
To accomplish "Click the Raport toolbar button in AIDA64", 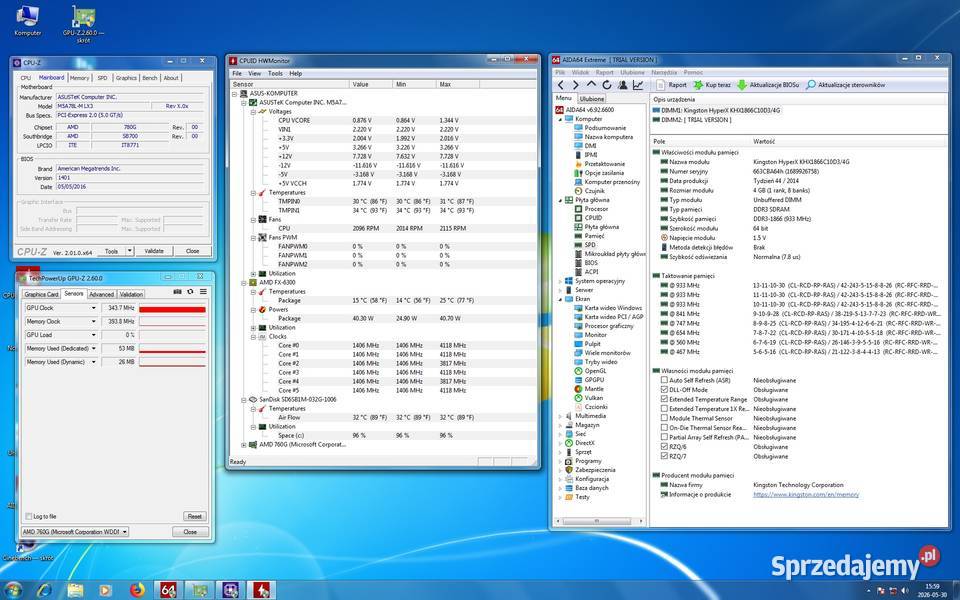I will pos(671,85).
